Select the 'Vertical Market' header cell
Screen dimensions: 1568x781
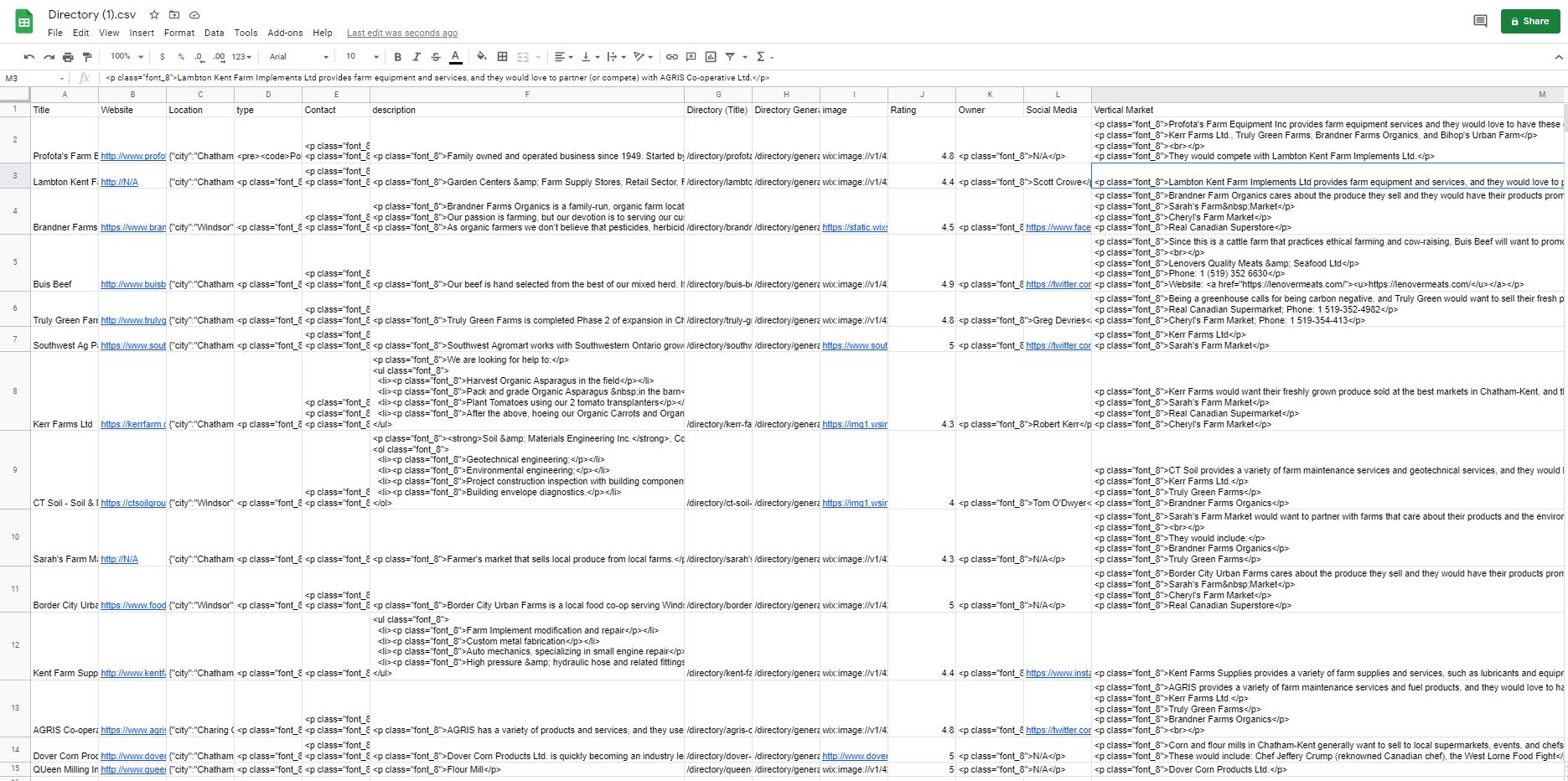[x=1329, y=110]
